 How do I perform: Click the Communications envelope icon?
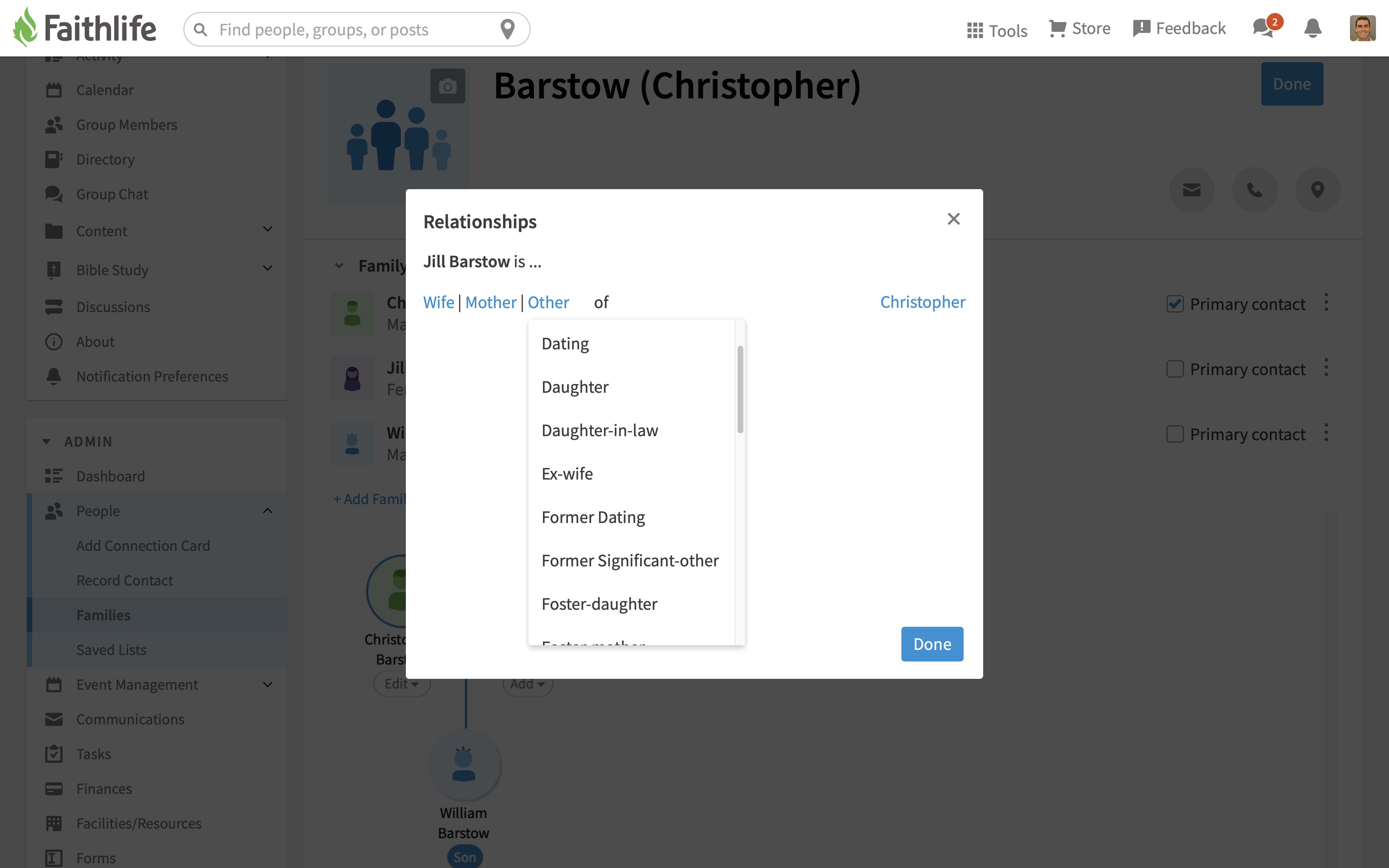[x=54, y=719]
